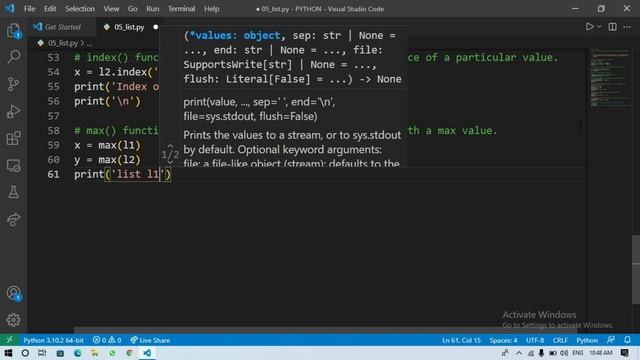This screenshot has width=640, height=360.
Task: Switch to the 05_list.py tab
Action: (x=129, y=27)
